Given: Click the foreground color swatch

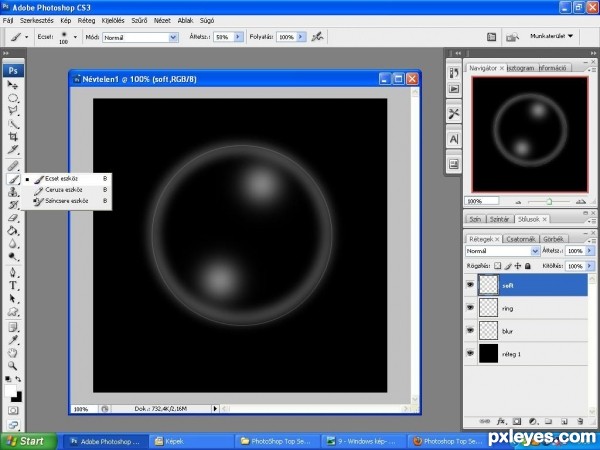Looking at the screenshot, I should (10, 391).
